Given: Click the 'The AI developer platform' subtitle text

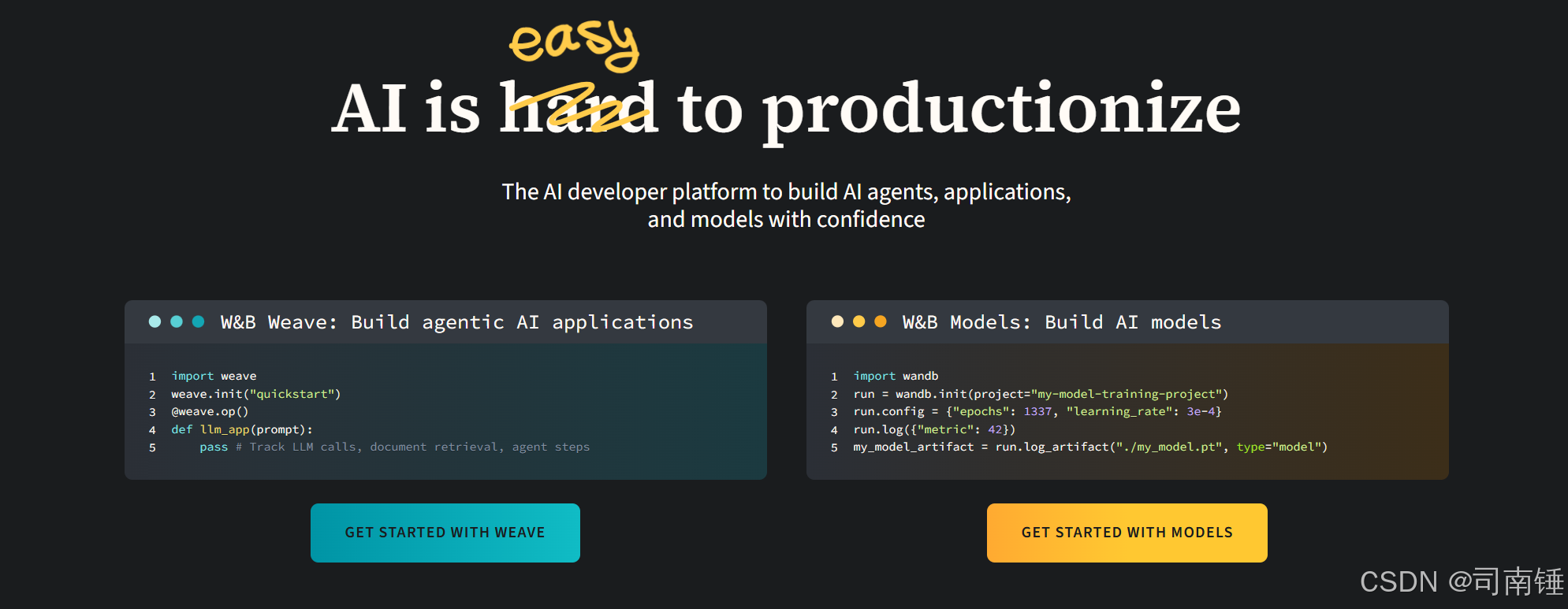Looking at the screenshot, I should [x=786, y=205].
